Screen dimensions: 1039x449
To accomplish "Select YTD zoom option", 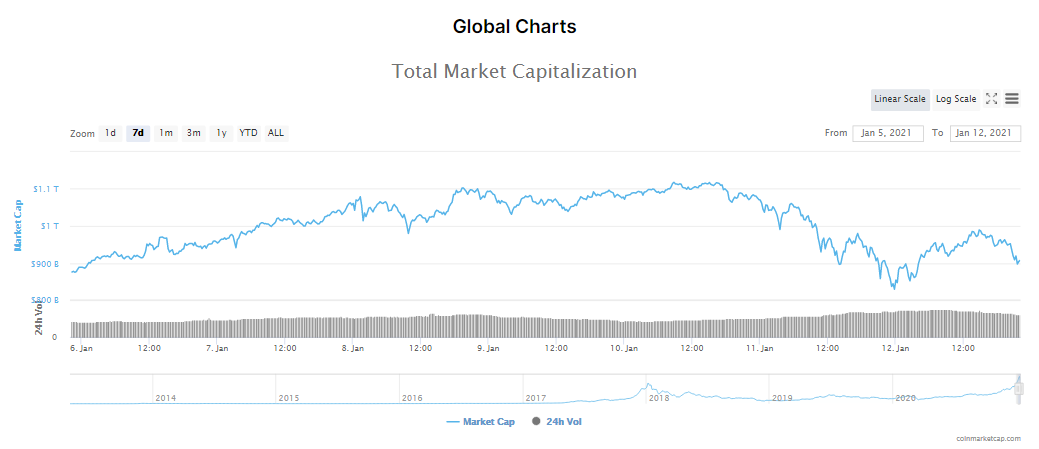I will click(248, 133).
